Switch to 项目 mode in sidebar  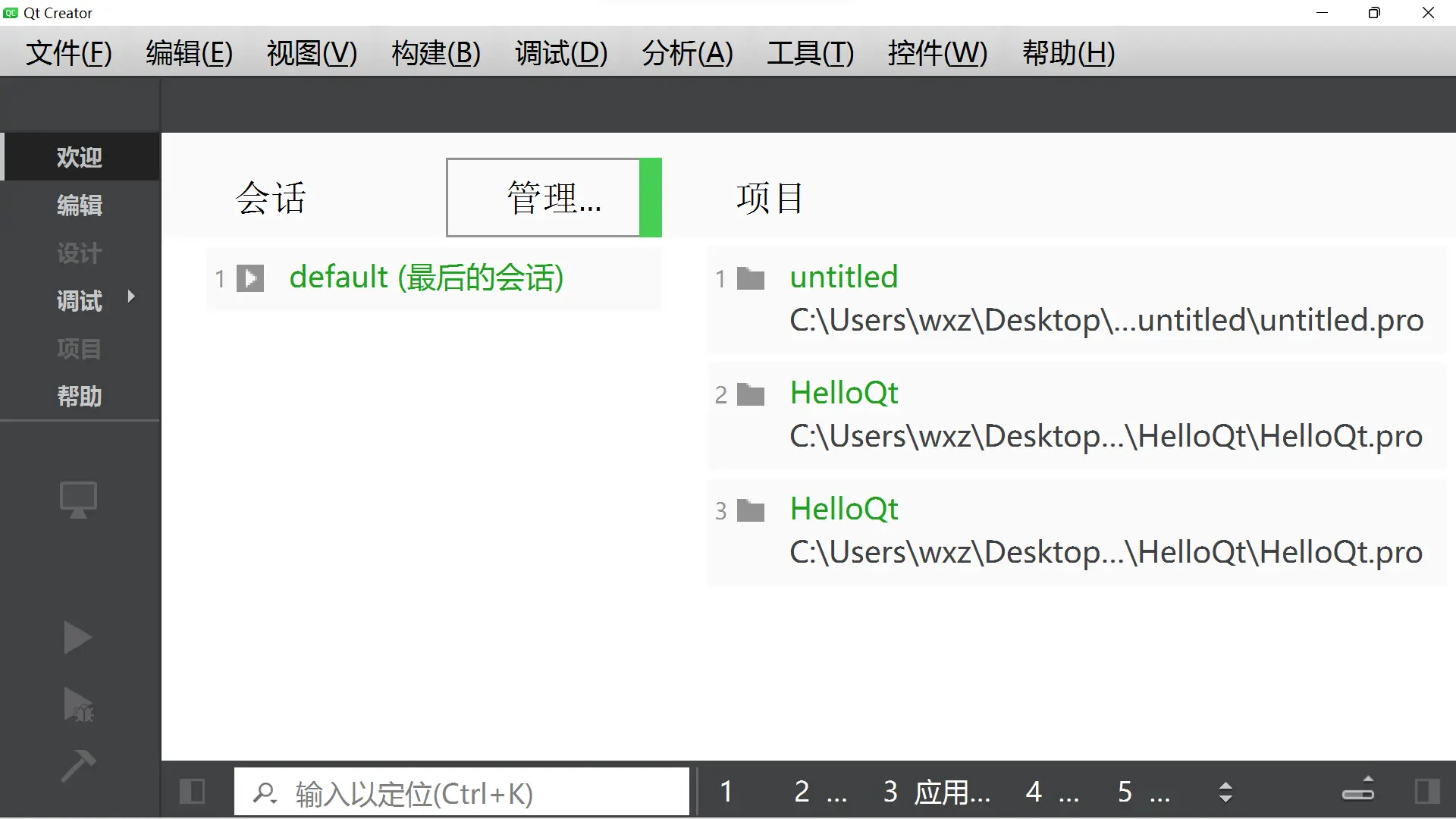80,349
